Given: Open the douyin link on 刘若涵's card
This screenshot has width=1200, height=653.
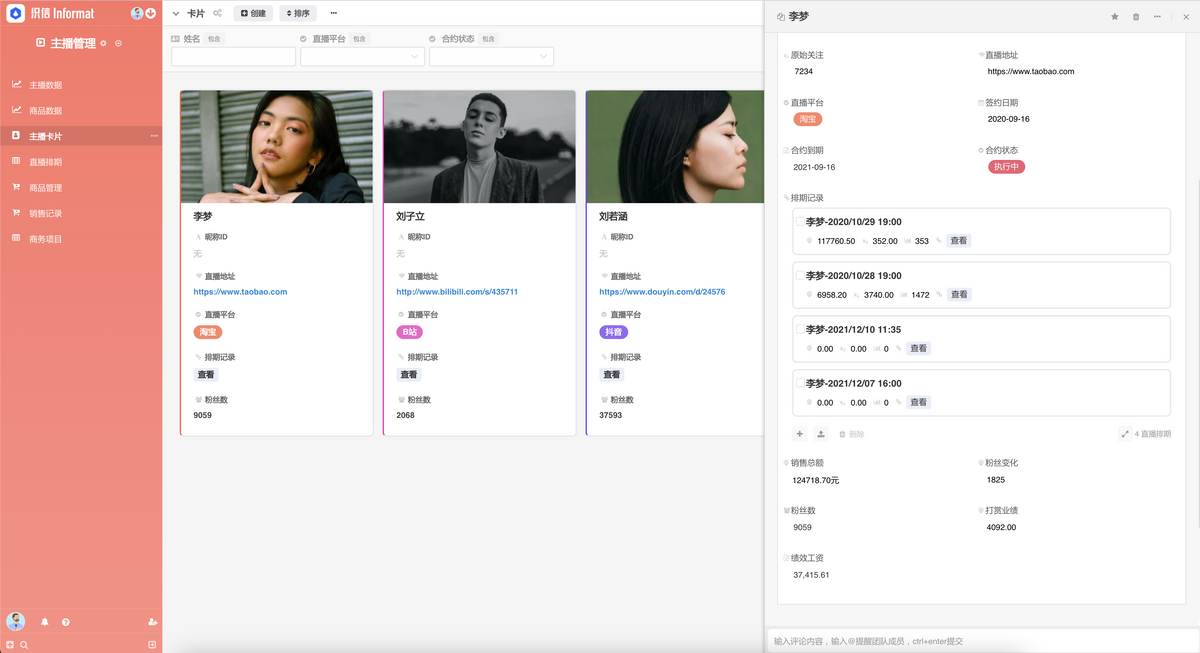Looking at the screenshot, I should pyautogui.click(x=662, y=292).
